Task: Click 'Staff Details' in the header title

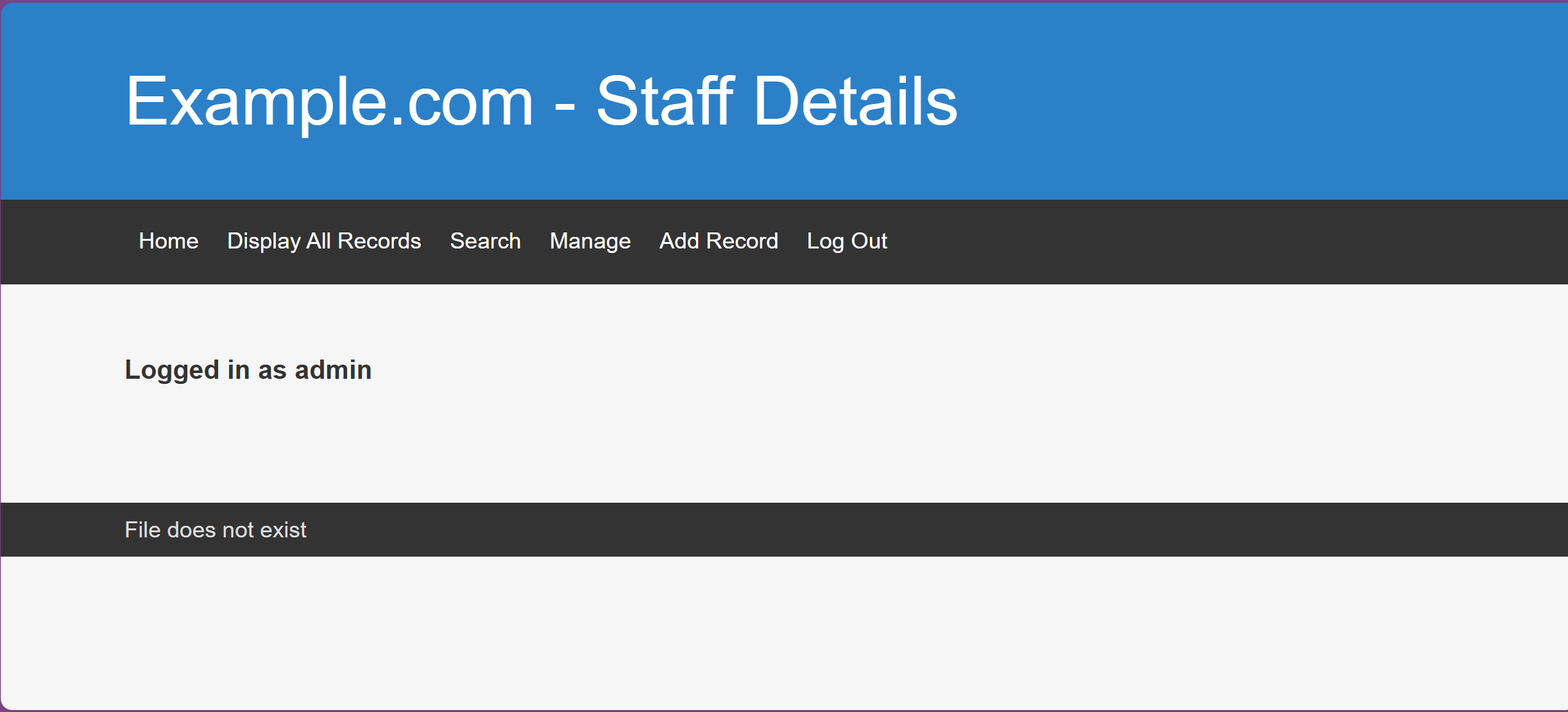Action: point(776,101)
